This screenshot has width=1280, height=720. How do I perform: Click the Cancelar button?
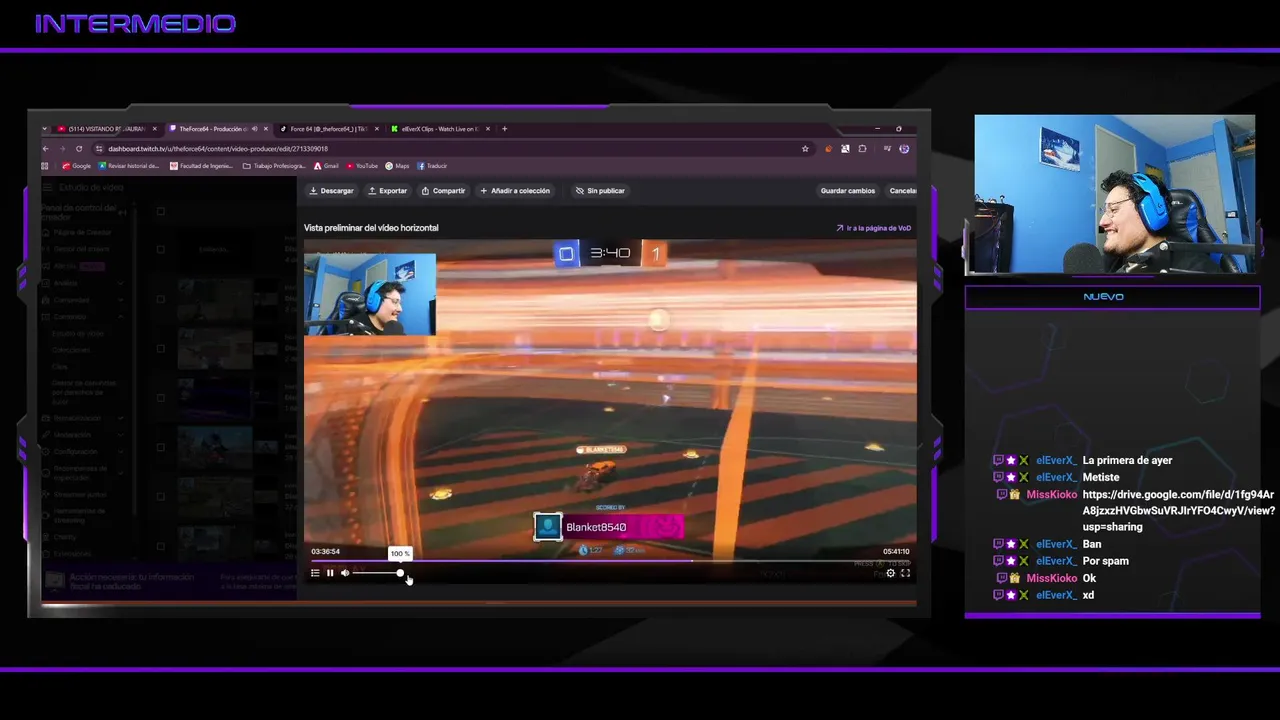click(x=902, y=191)
